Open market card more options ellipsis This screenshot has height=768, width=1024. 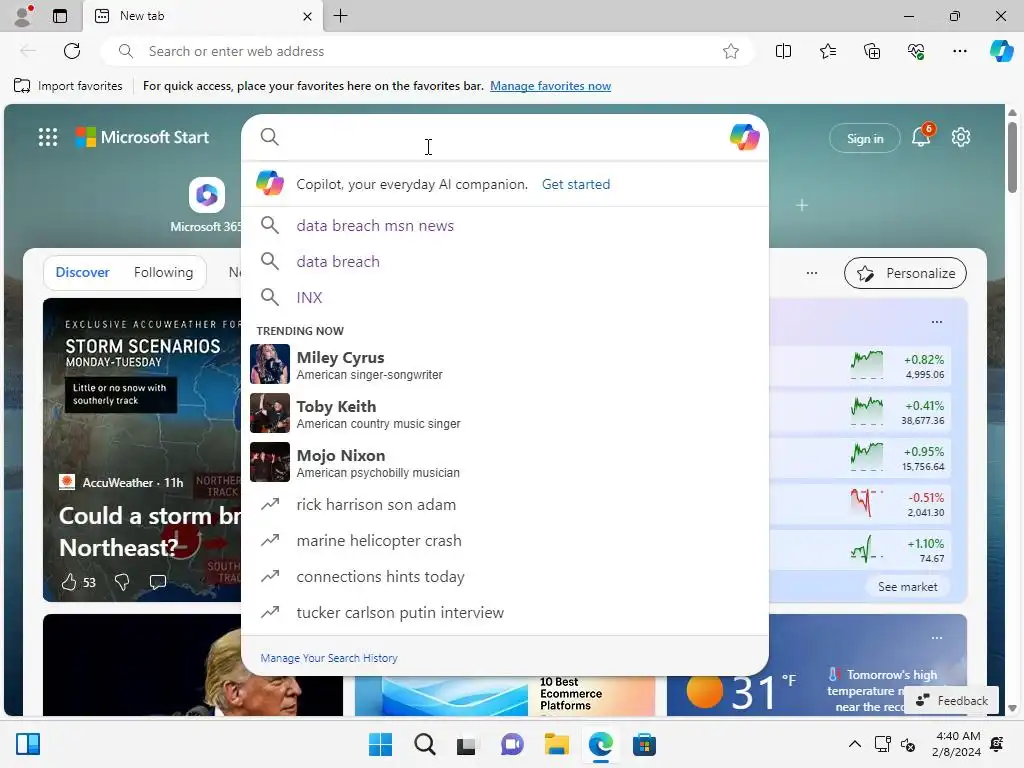point(936,321)
